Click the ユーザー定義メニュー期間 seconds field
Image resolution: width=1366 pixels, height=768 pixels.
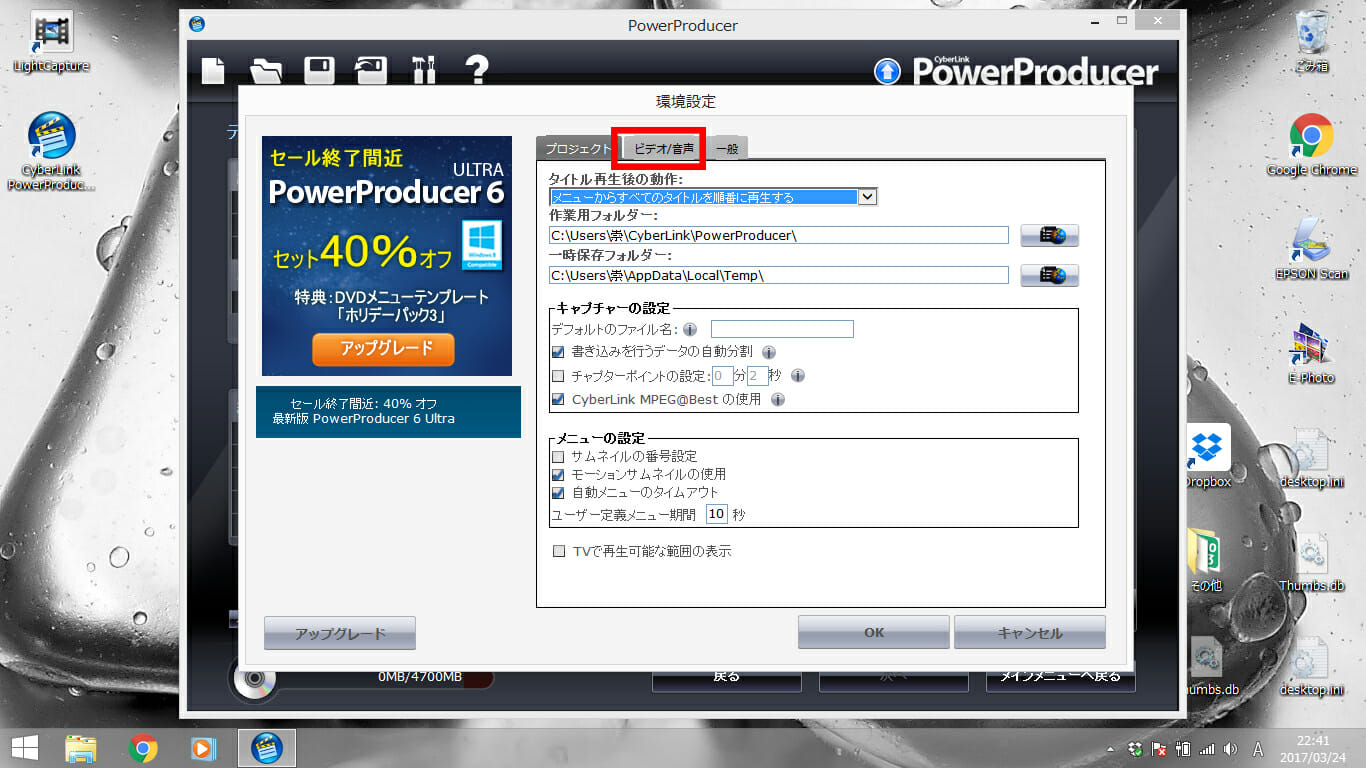point(716,514)
